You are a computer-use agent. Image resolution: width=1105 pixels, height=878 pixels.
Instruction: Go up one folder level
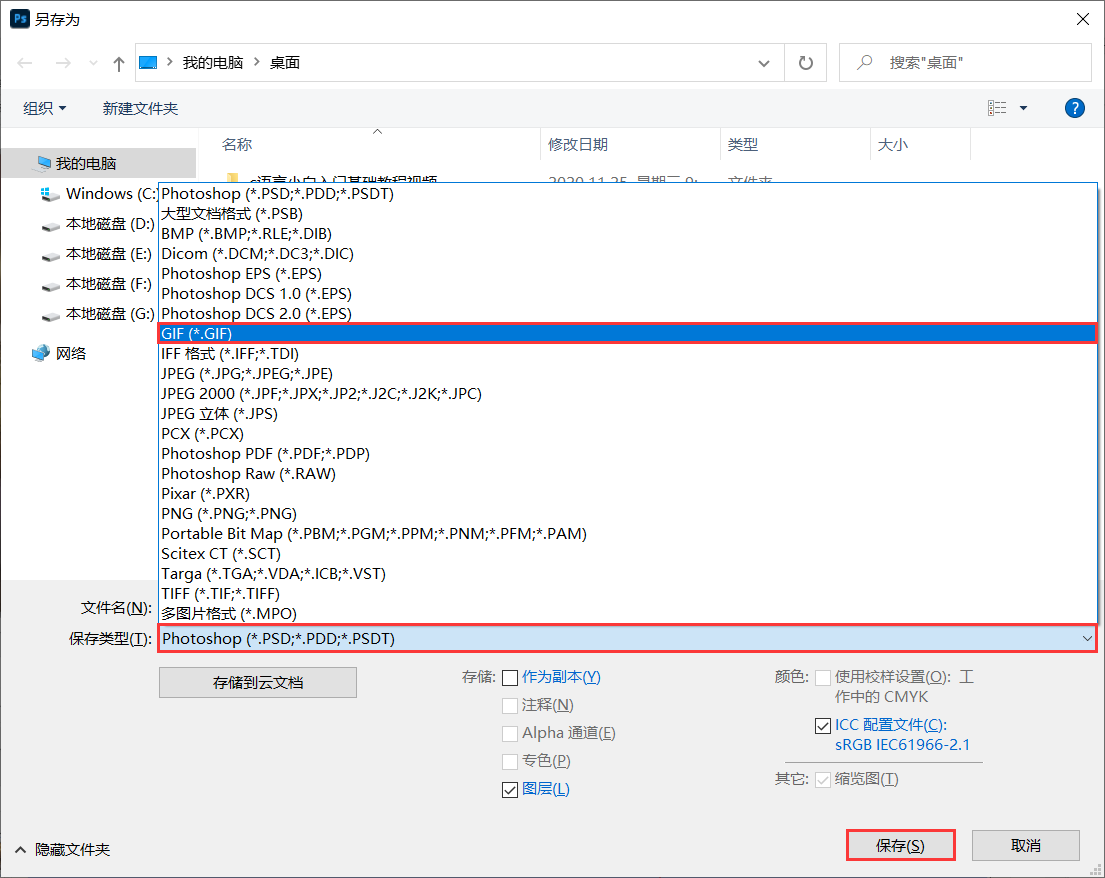[x=118, y=64]
